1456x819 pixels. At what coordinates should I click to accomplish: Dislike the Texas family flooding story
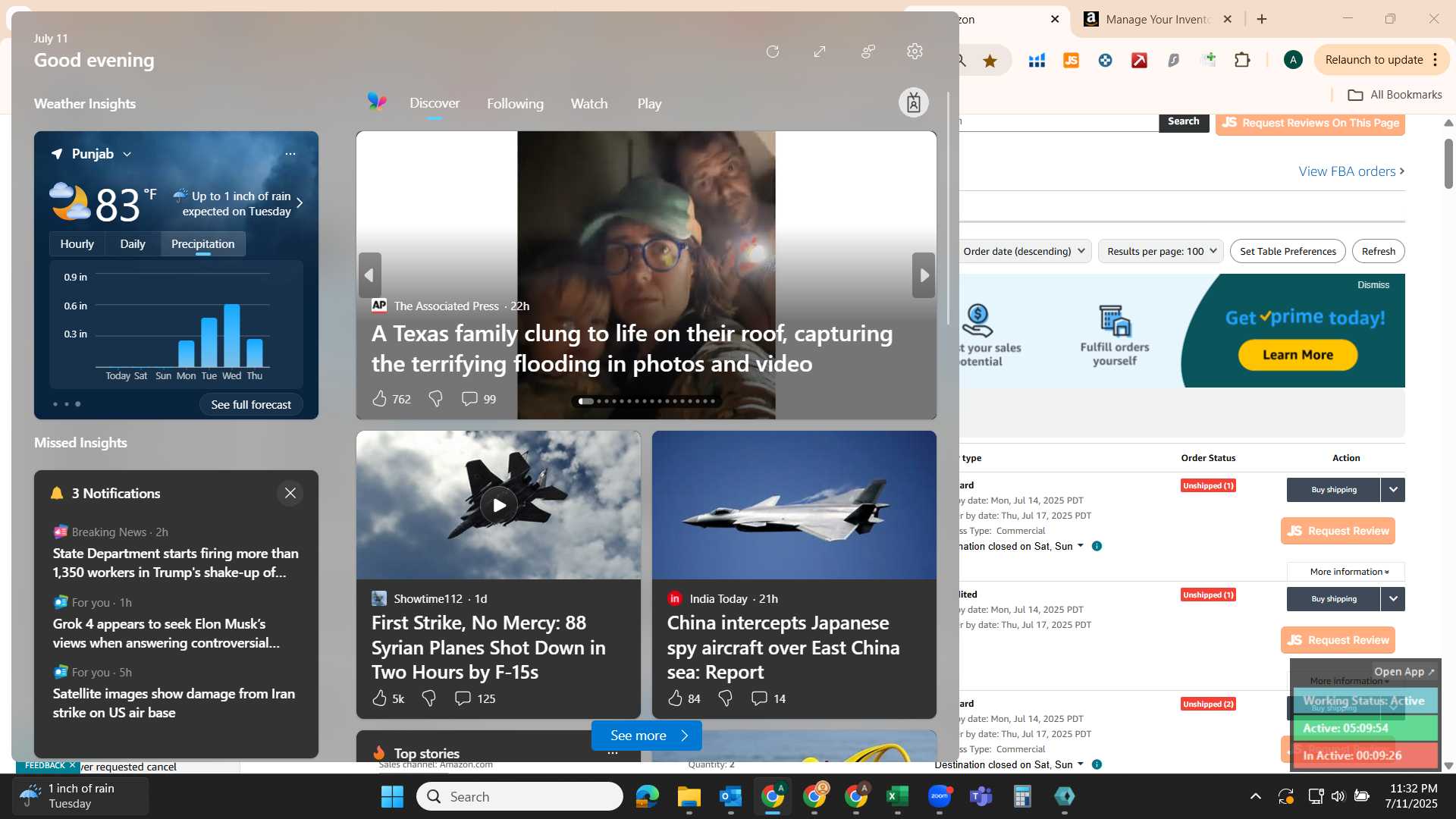(435, 399)
